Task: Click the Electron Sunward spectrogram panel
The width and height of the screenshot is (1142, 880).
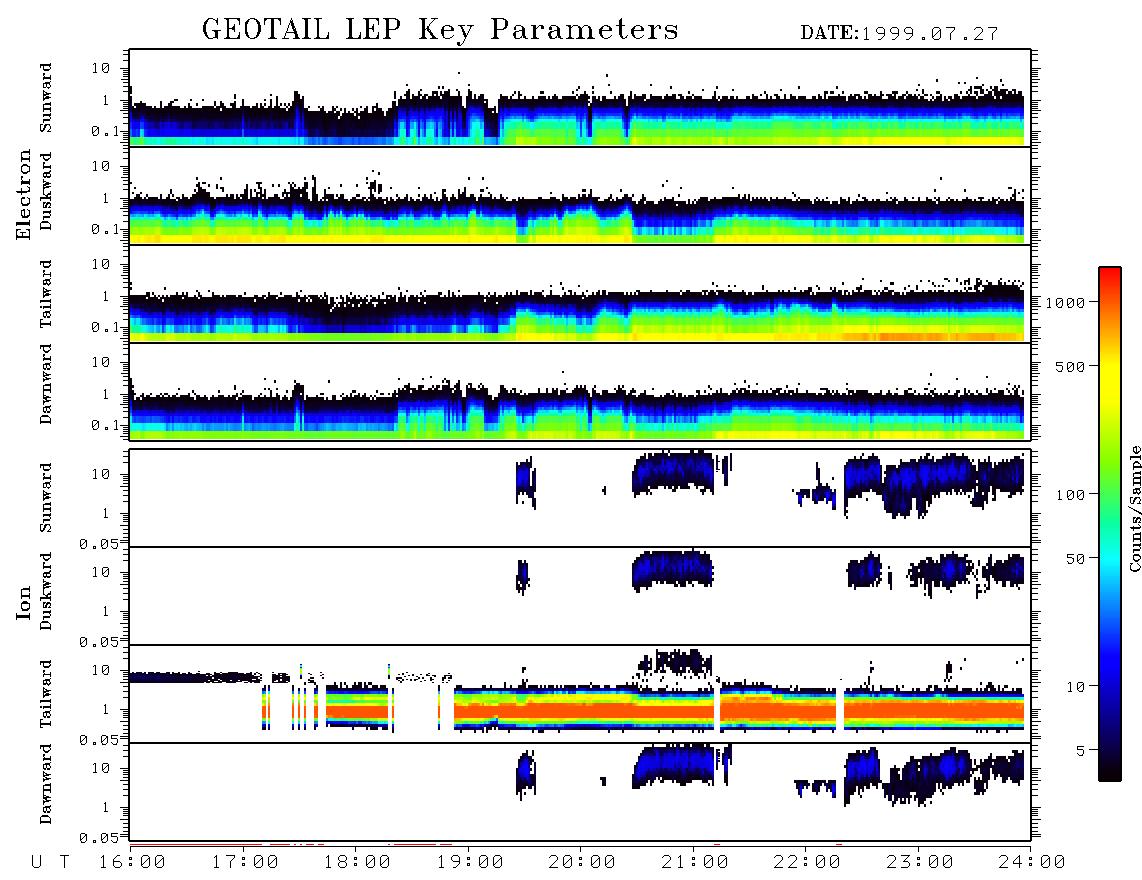Action: (580, 98)
